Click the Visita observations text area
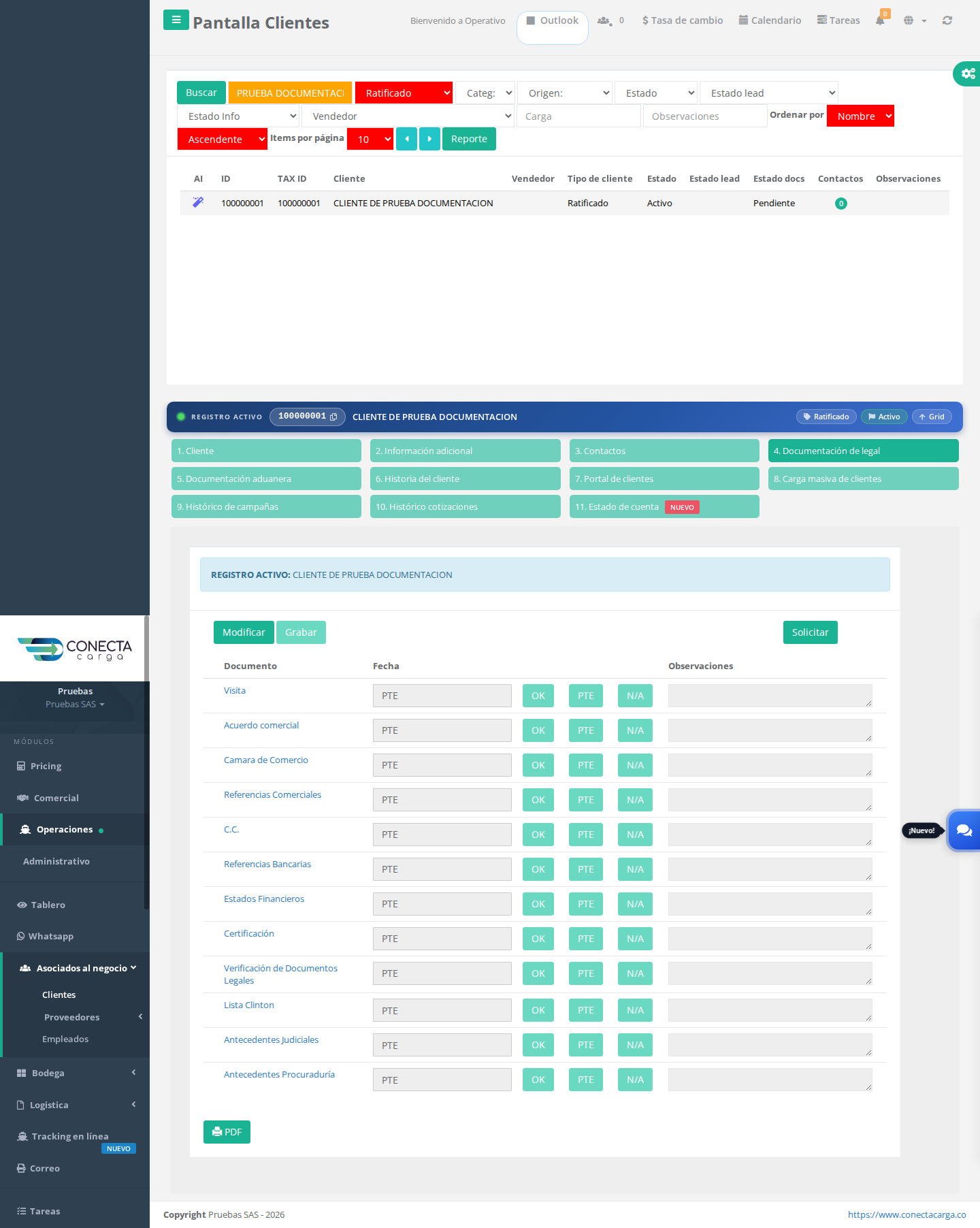980x1228 pixels. (x=770, y=696)
